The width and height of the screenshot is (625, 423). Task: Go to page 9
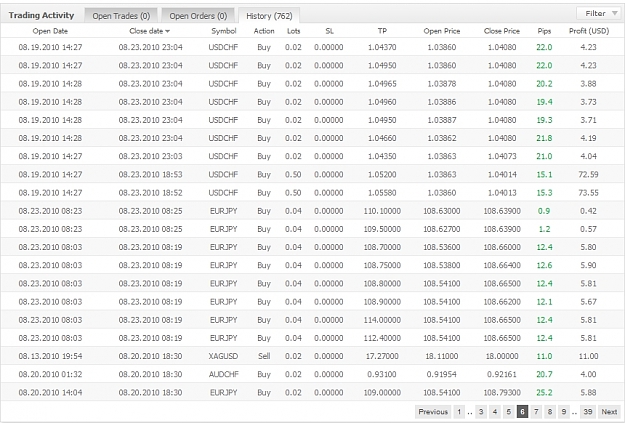pyautogui.click(x=564, y=412)
